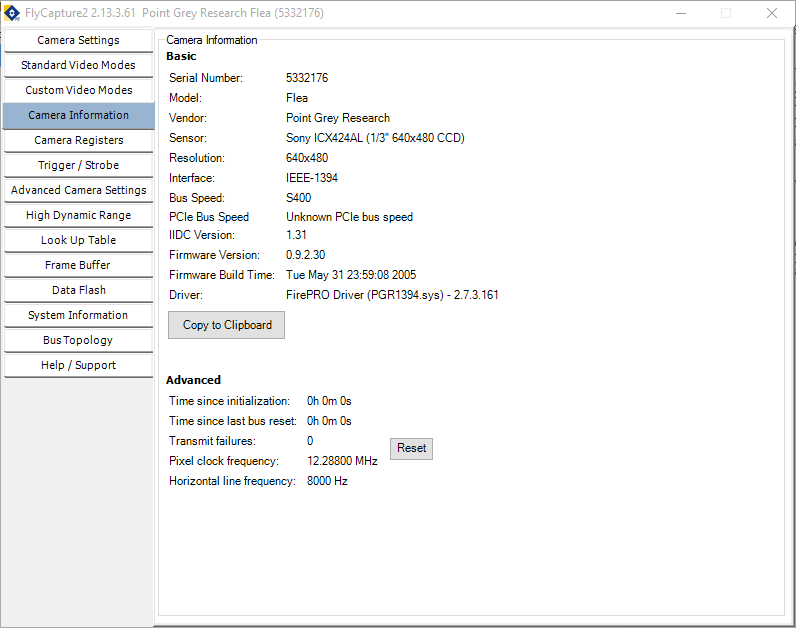This screenshot has width=796, height=628.
Task: Select the Camera Information tab
Action: click(x=78, y=115)
